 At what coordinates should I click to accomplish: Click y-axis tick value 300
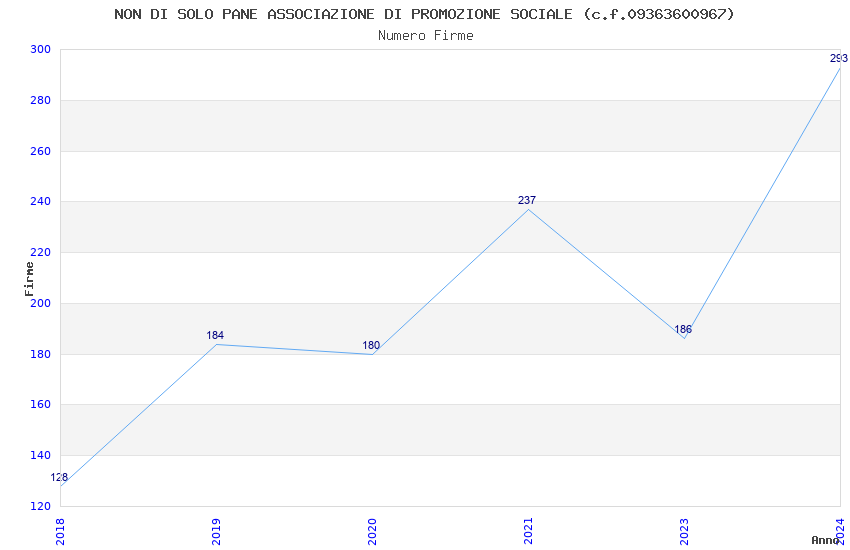[41, 50]
